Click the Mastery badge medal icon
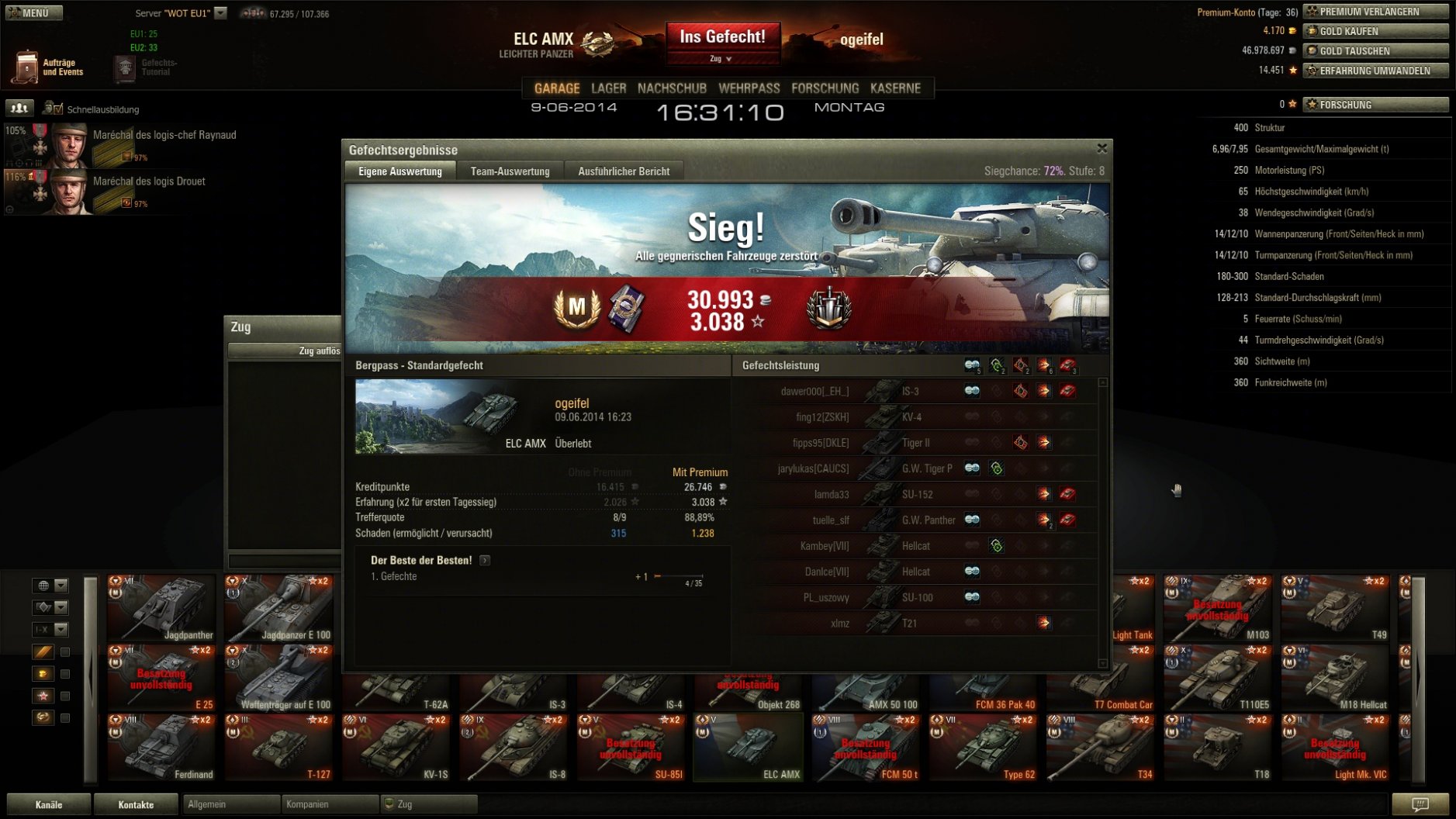The height and width of the screenshot is (819, 1456). coord(576,308)
